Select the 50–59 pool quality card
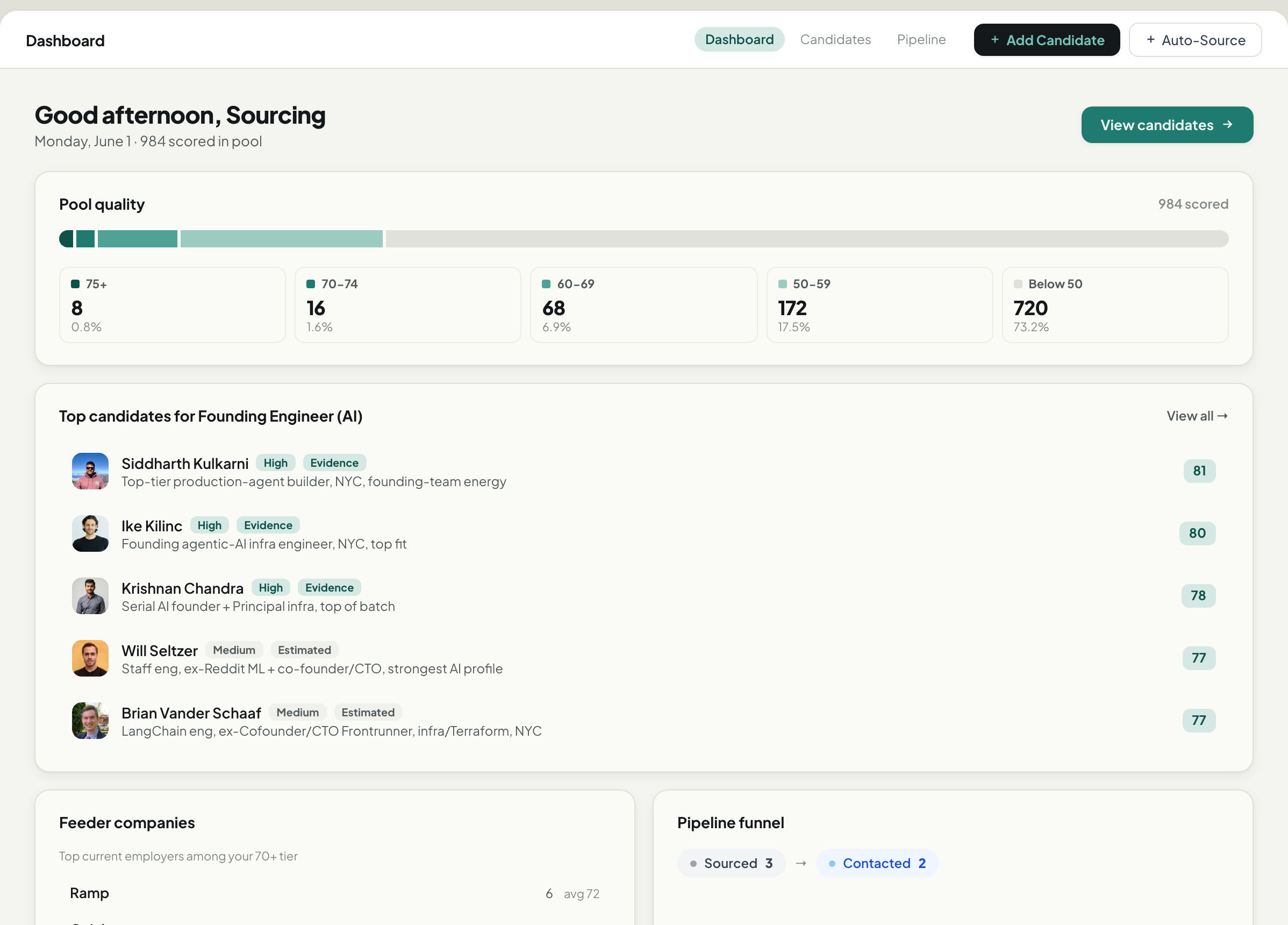1288x925 pixels. point(879,305)
